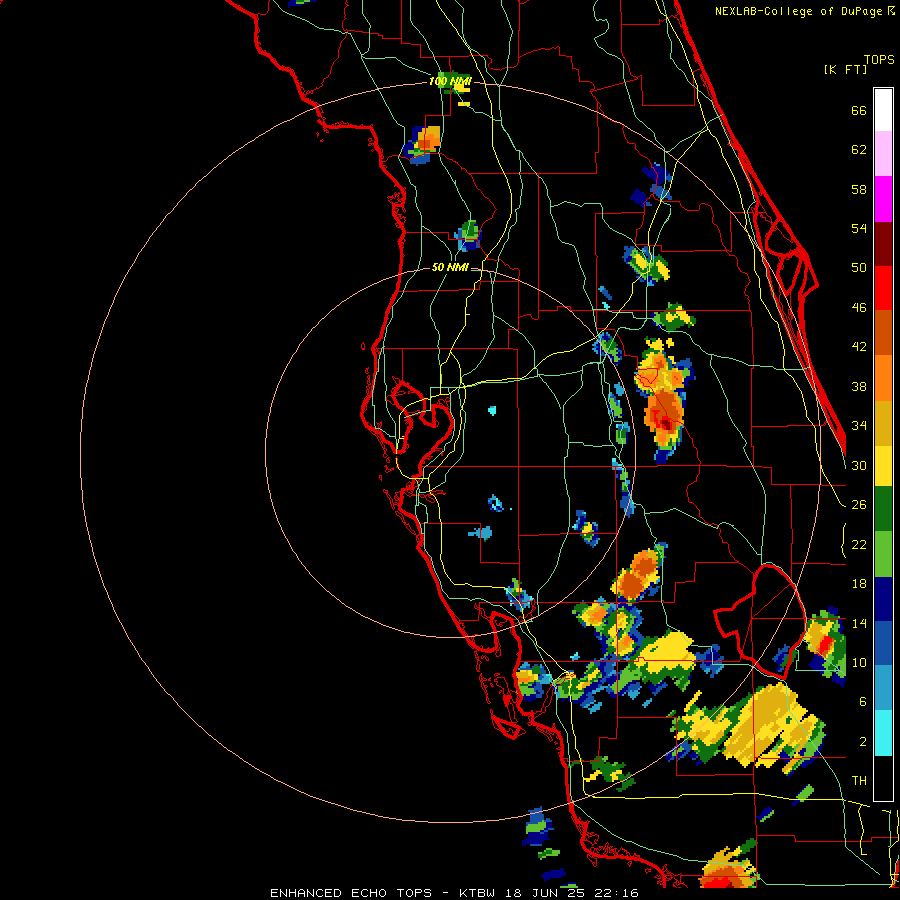Click the "2" legend value
This screenshot has width=900, height=900.
[863, 742]
